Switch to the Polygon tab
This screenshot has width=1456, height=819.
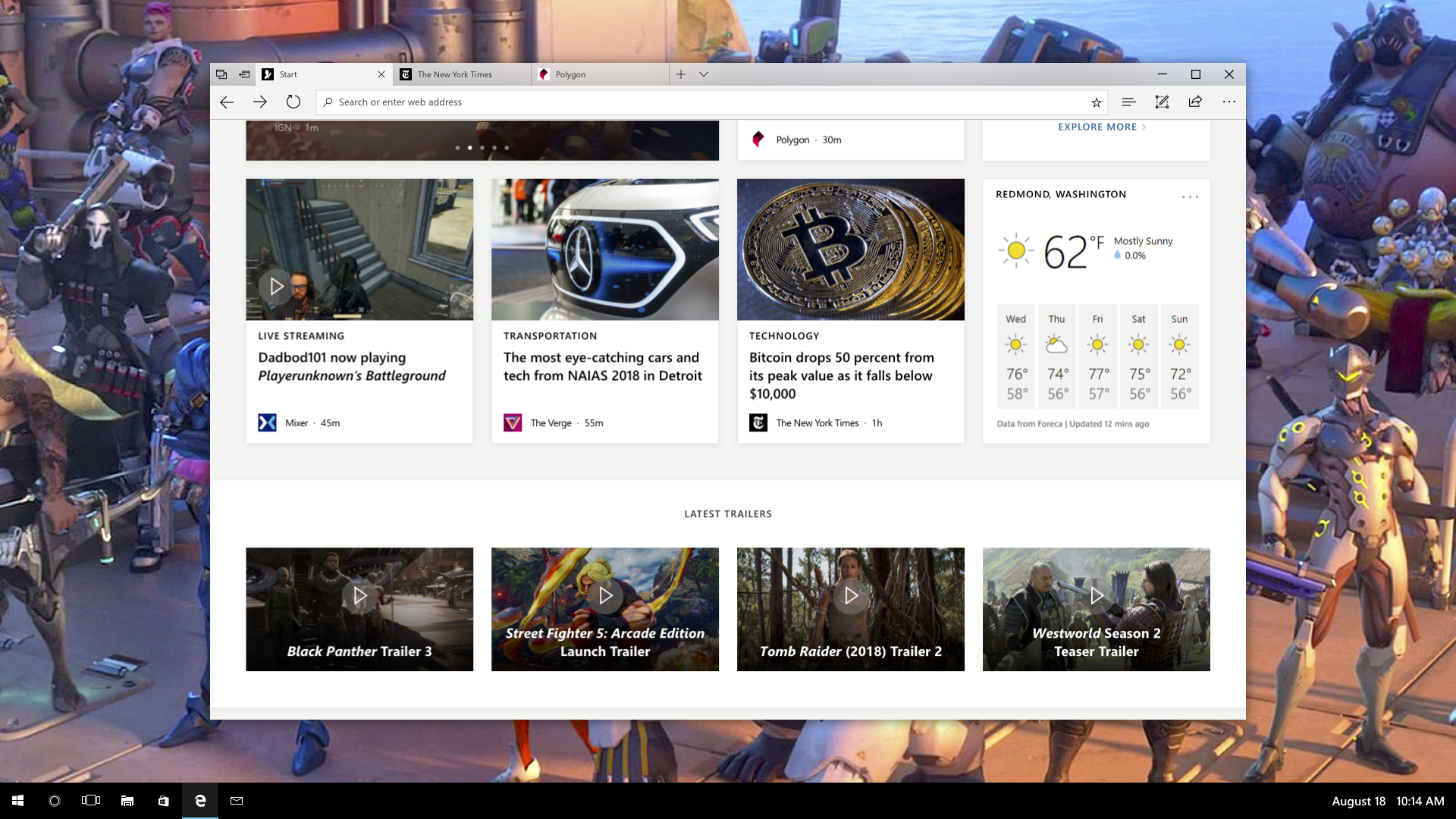[601, 74]
